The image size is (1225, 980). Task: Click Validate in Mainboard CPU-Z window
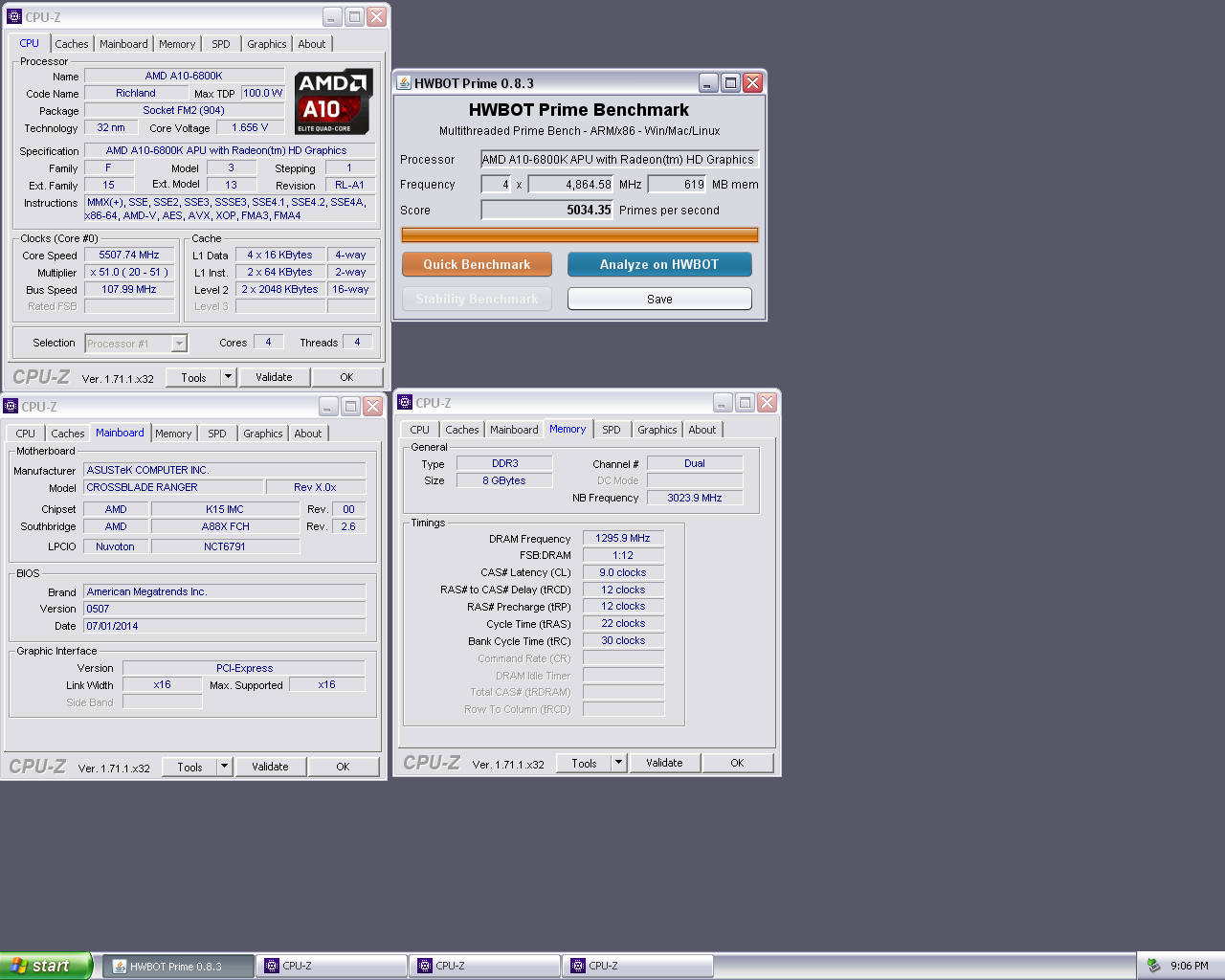pyautogui.click(x=270, y=767)
